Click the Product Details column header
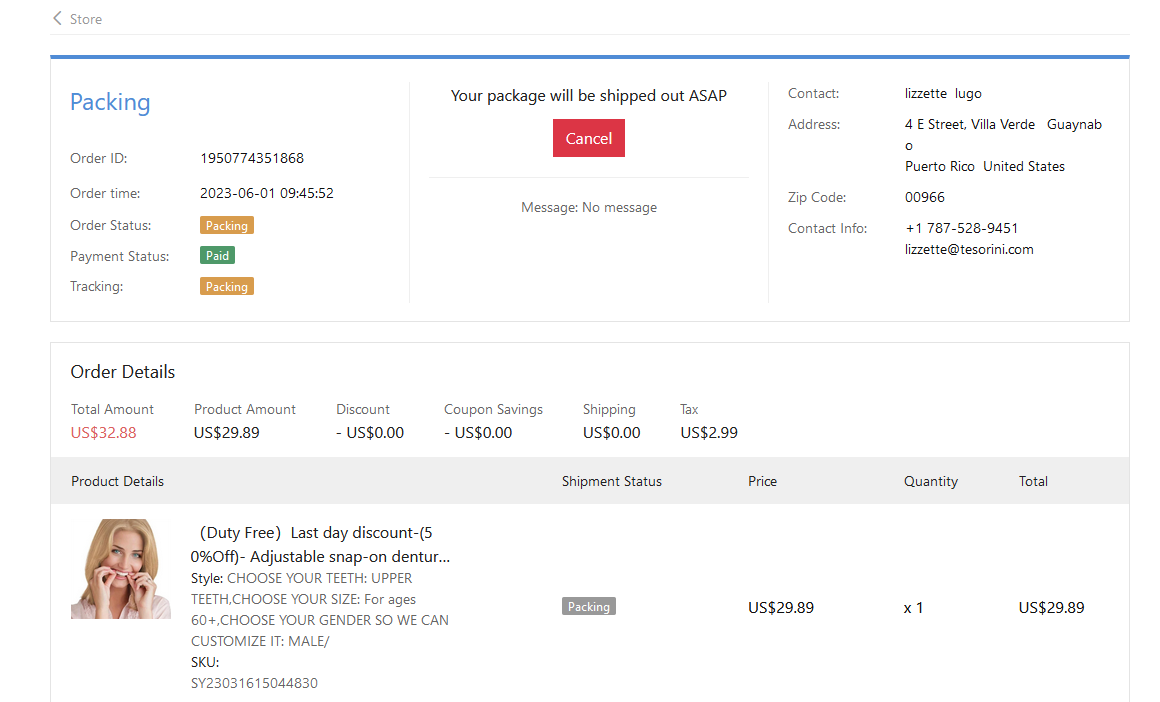1160x702 pixels. click(x=117, y=481)
